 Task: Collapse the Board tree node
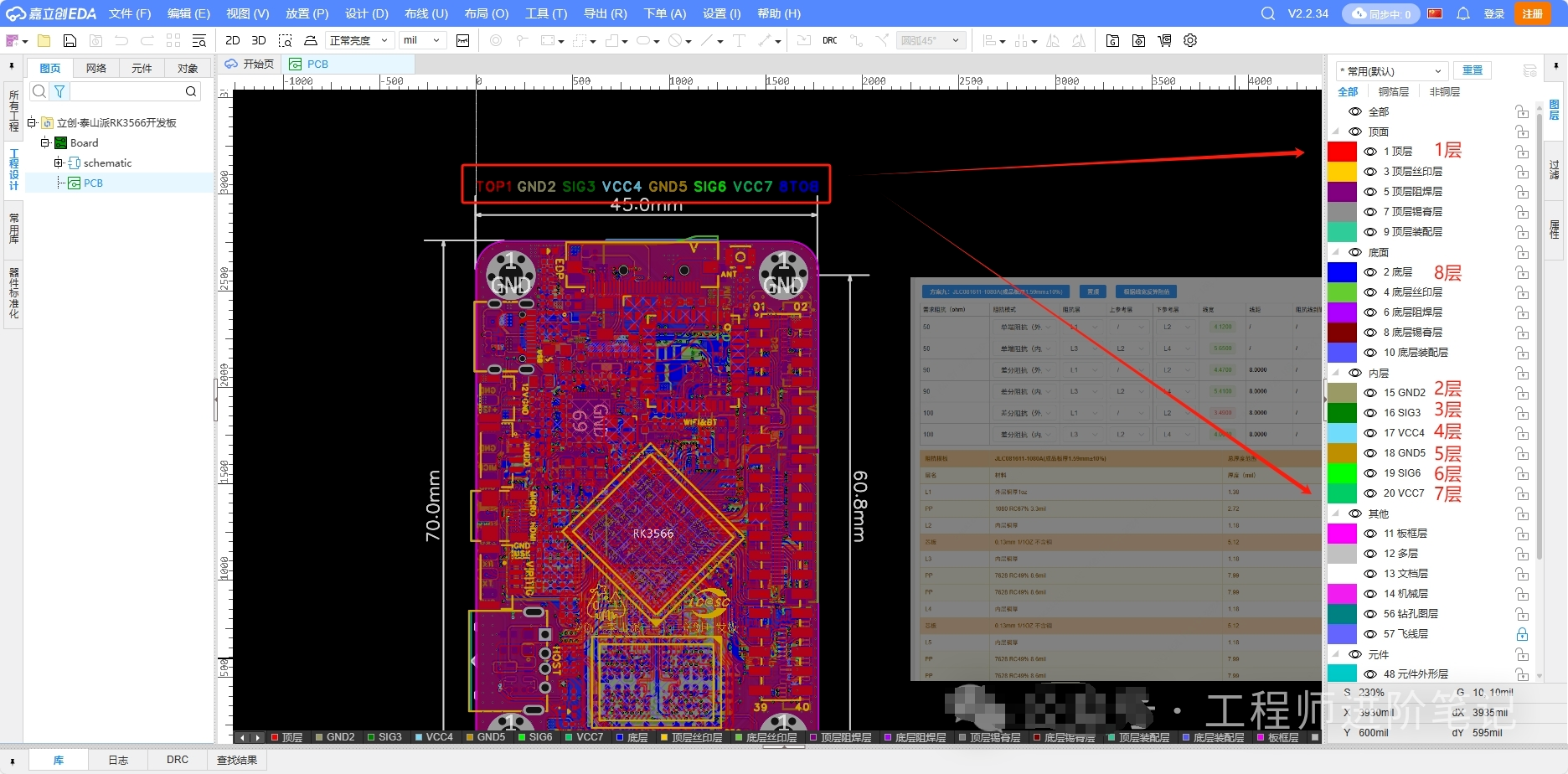pyautogui.click(x=45, y=143)
